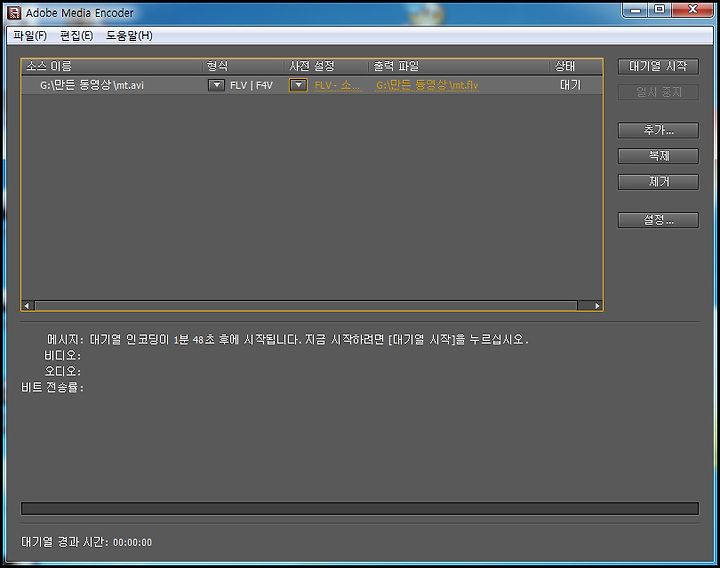Maximize the Adobe Media Encoder window
This screenshot has height=568, width=720.
[659, 9]
